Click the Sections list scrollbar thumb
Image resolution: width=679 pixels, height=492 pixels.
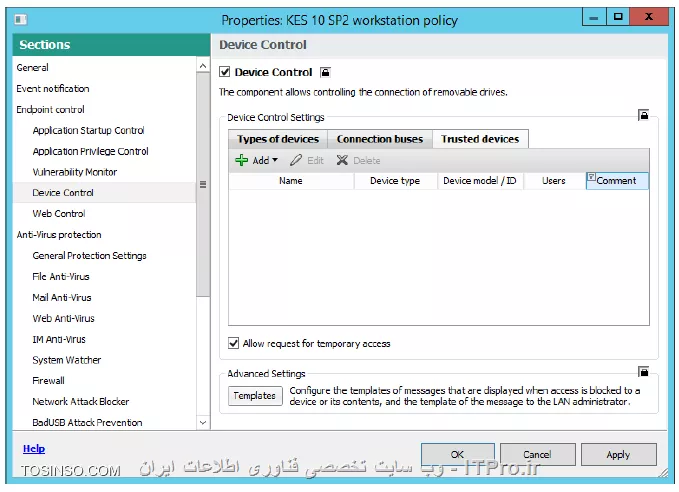point(203,184)
